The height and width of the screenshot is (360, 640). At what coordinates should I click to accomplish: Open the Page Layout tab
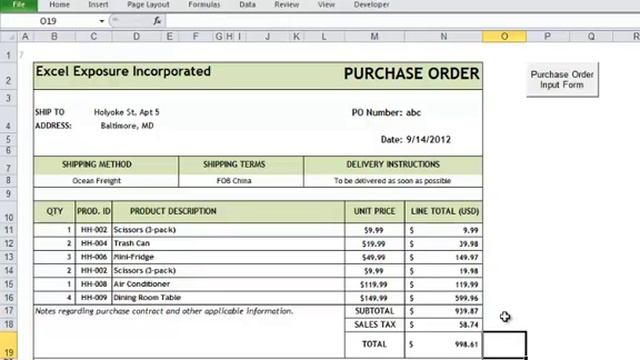[148, 5]
